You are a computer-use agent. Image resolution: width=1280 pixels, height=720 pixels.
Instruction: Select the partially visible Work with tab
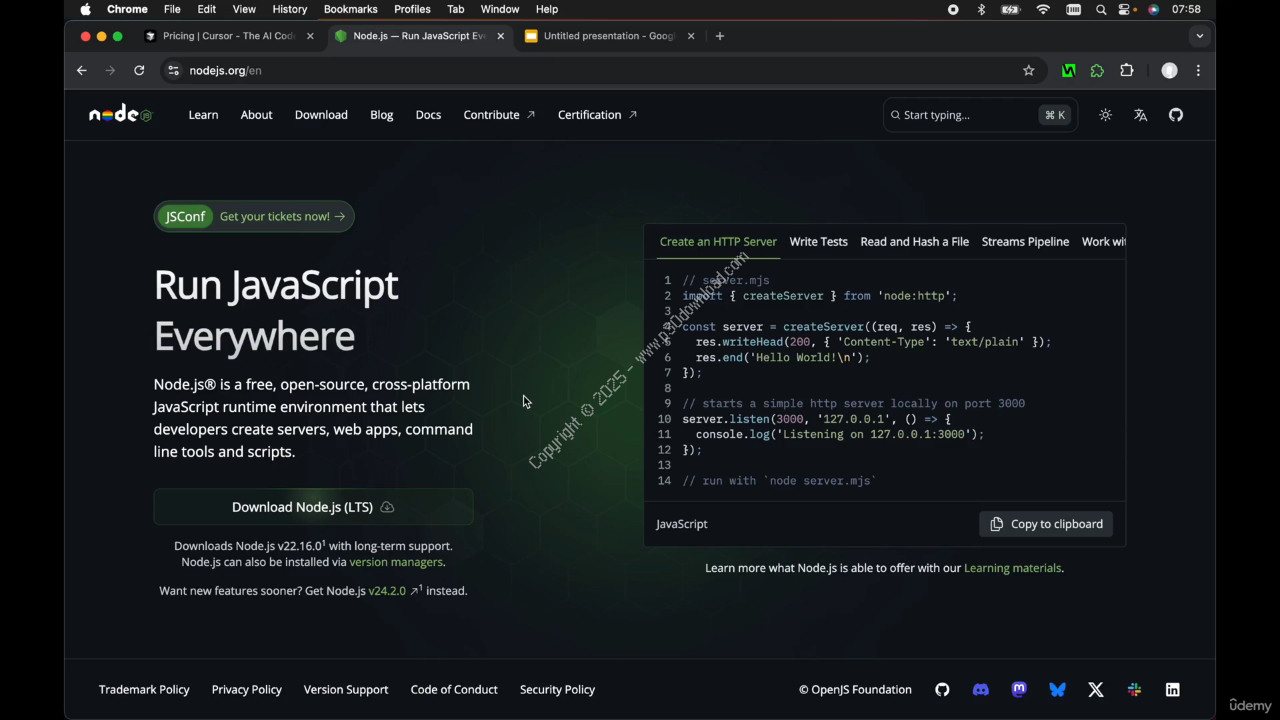(x=1104, y=242)
